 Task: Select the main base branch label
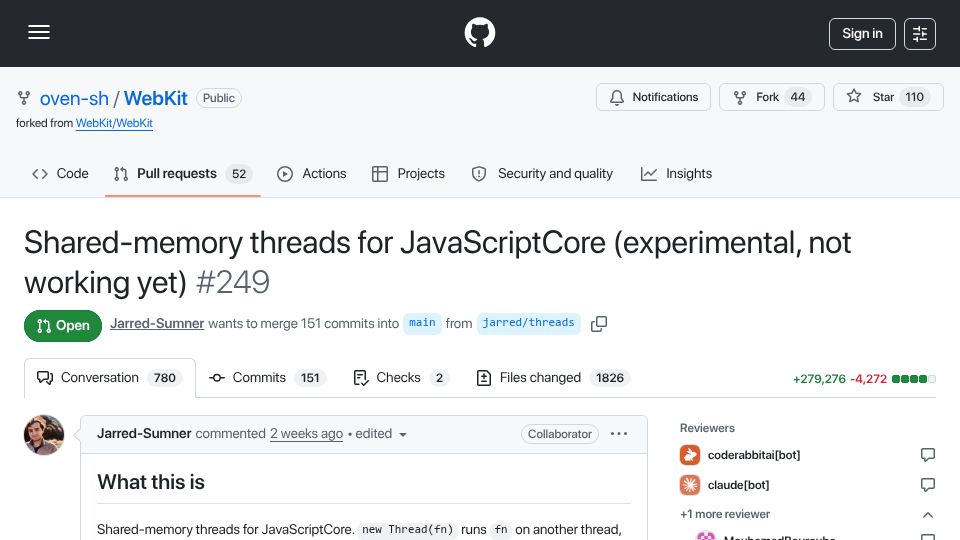[x=422, y=323]
